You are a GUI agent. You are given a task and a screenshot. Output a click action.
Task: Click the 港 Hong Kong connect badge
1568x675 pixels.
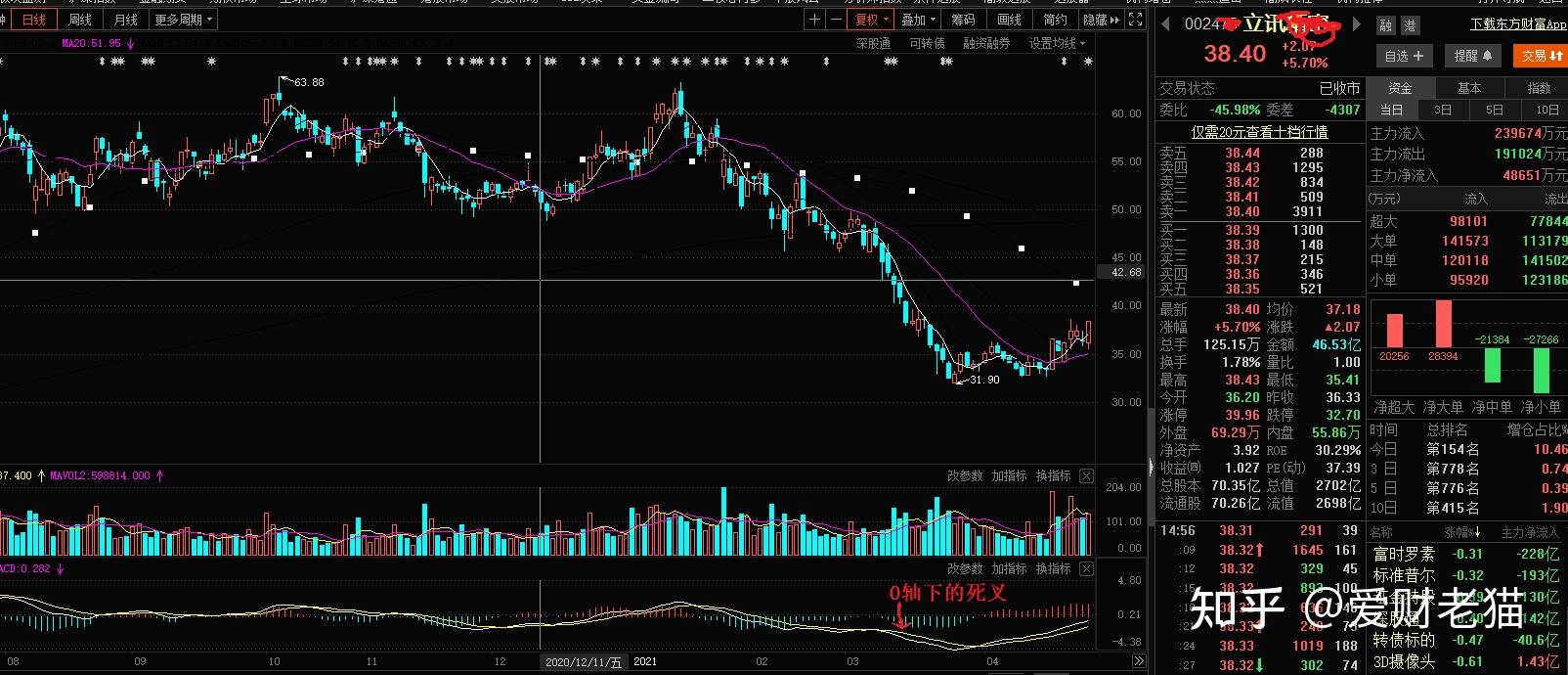(1410, 26)
